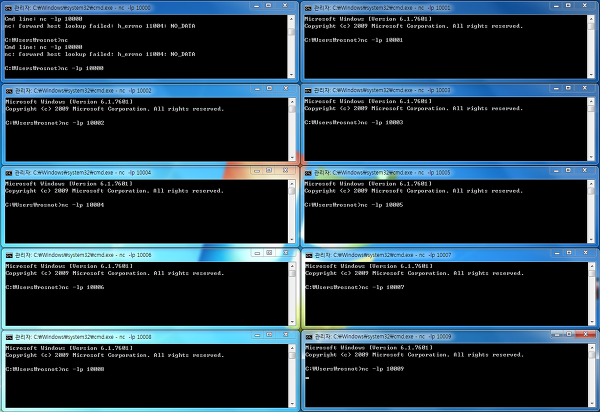Open the system menu icon of nc -lp 10003 window
Screen dimensions: 600x412
308,90
